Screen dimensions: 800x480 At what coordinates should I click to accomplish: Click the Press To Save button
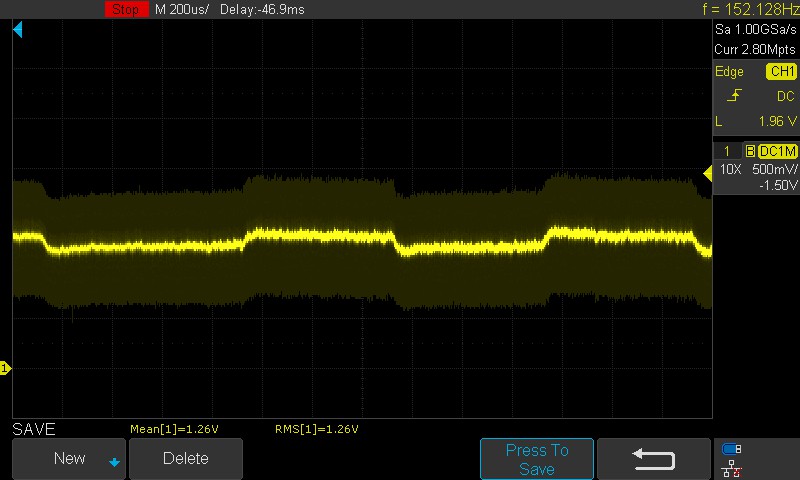click(537, 459)
